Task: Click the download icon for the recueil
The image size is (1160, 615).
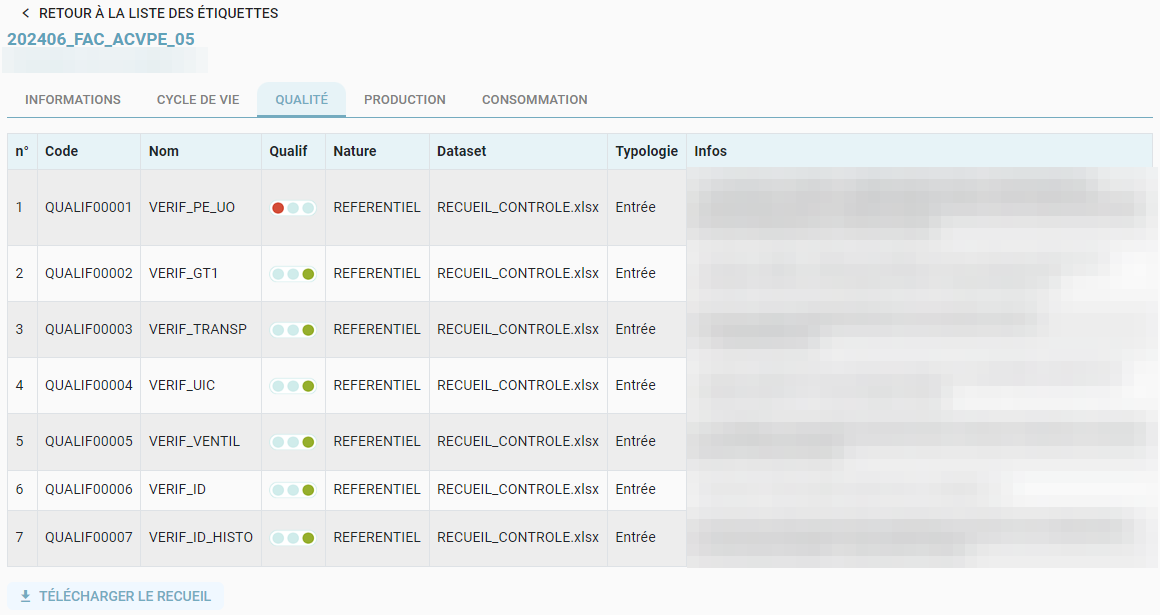Action: [x=25, y=596]
